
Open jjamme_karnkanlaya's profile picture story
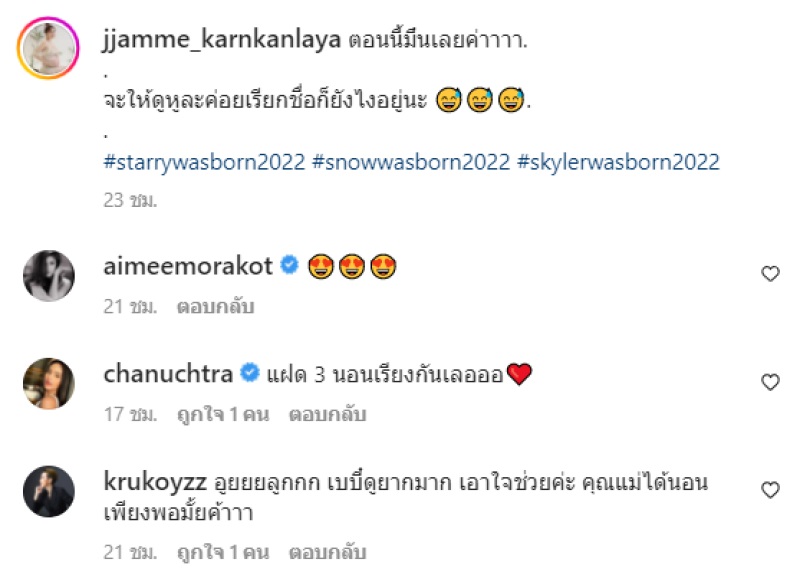pos(48,48)
